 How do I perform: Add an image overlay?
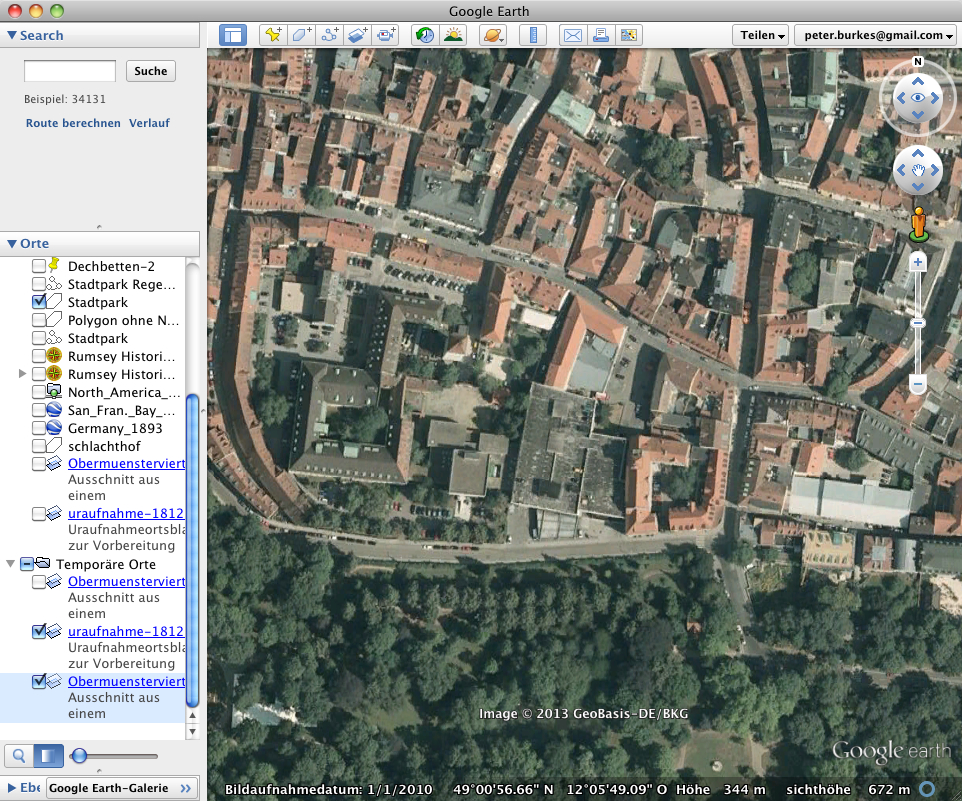[x=358, y=35]
